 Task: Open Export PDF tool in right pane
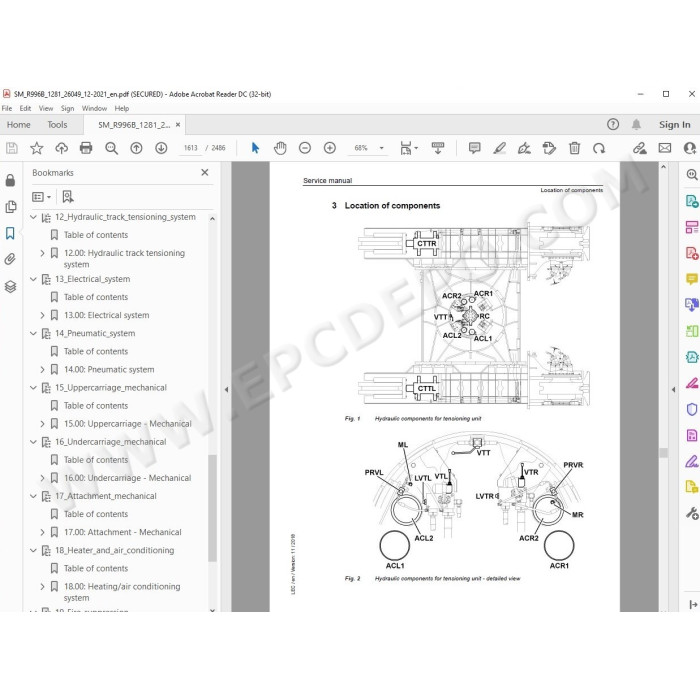(692, 201)
